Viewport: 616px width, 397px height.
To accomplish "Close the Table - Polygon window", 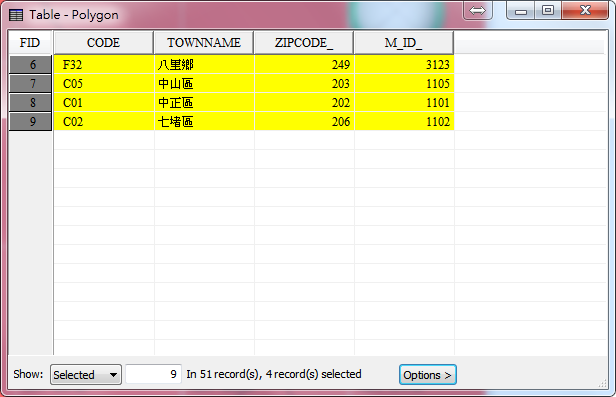I will (585, 10).
